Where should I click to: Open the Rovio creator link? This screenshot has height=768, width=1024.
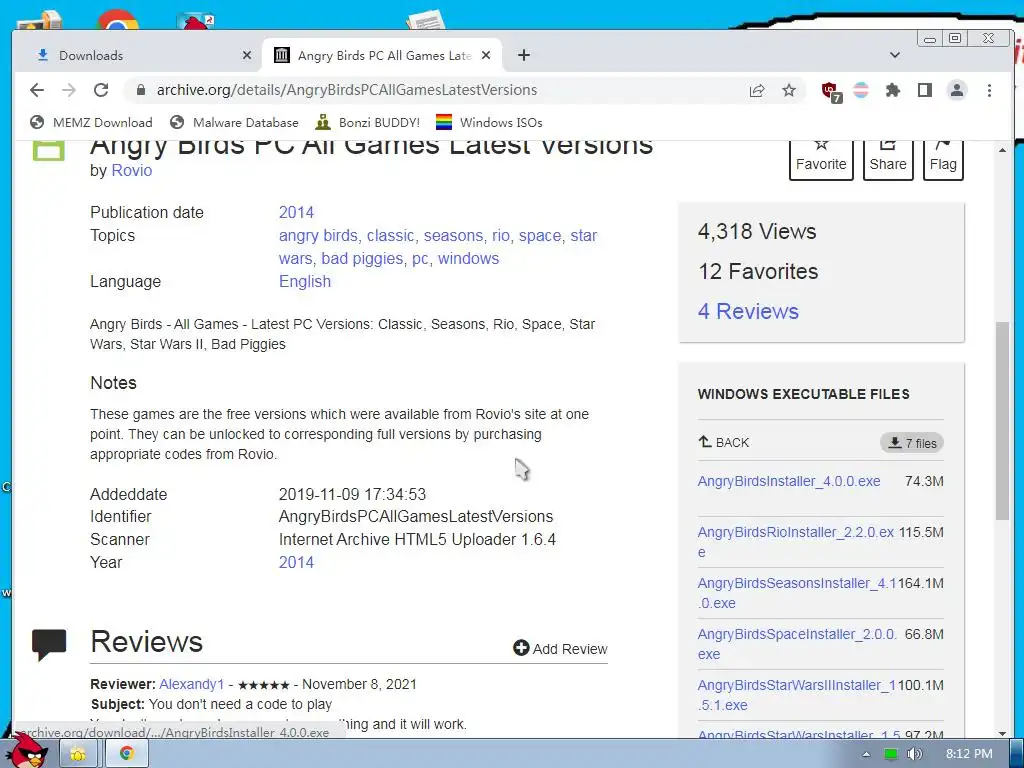click(132, 170)
